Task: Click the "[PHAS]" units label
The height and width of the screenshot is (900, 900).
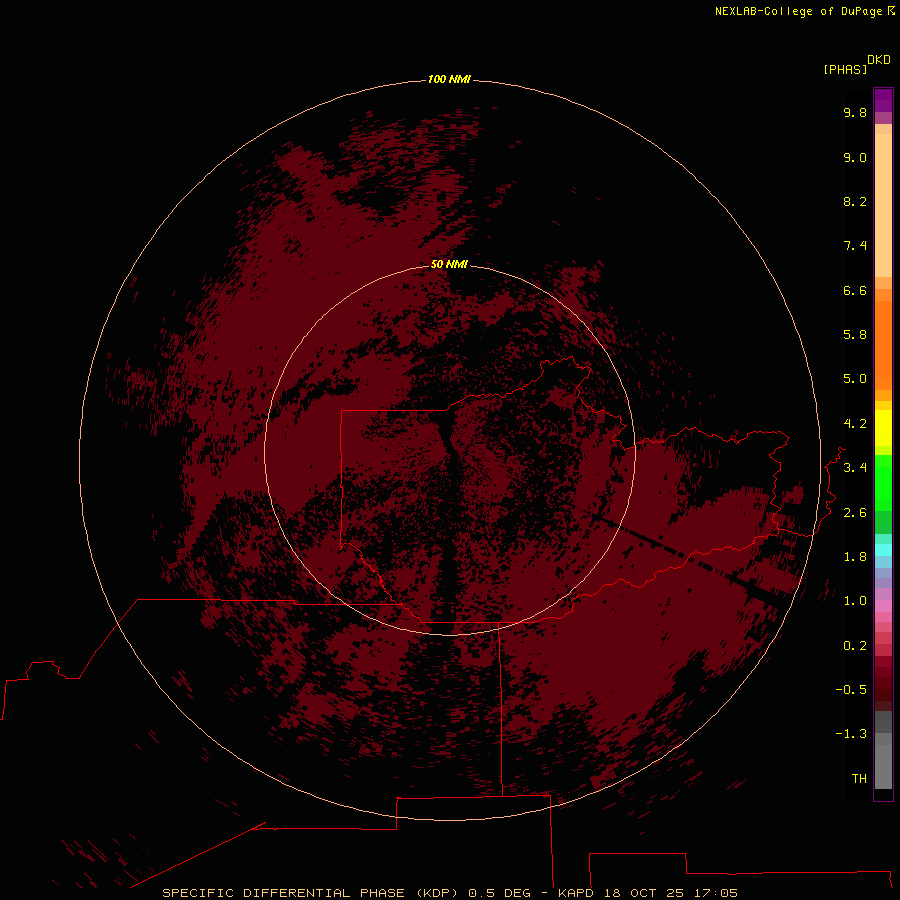Action: [x=845, y=69]
